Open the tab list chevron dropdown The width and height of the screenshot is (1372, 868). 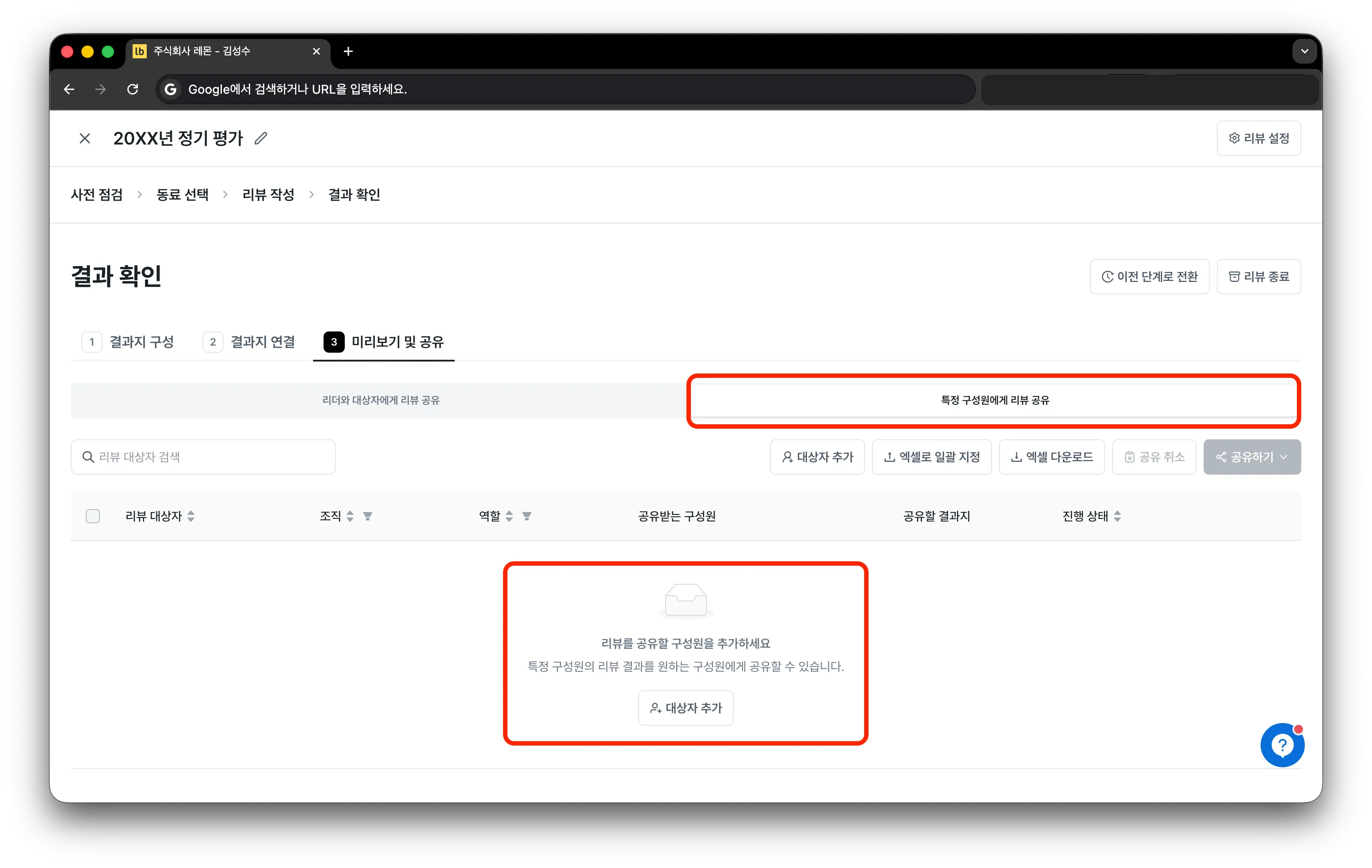1304,51
